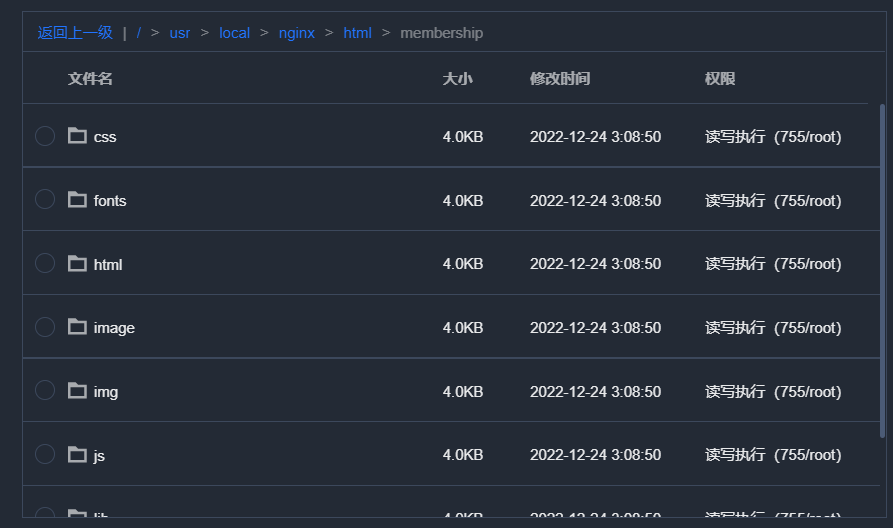Click the html folder icon in list

click(77, 264)
